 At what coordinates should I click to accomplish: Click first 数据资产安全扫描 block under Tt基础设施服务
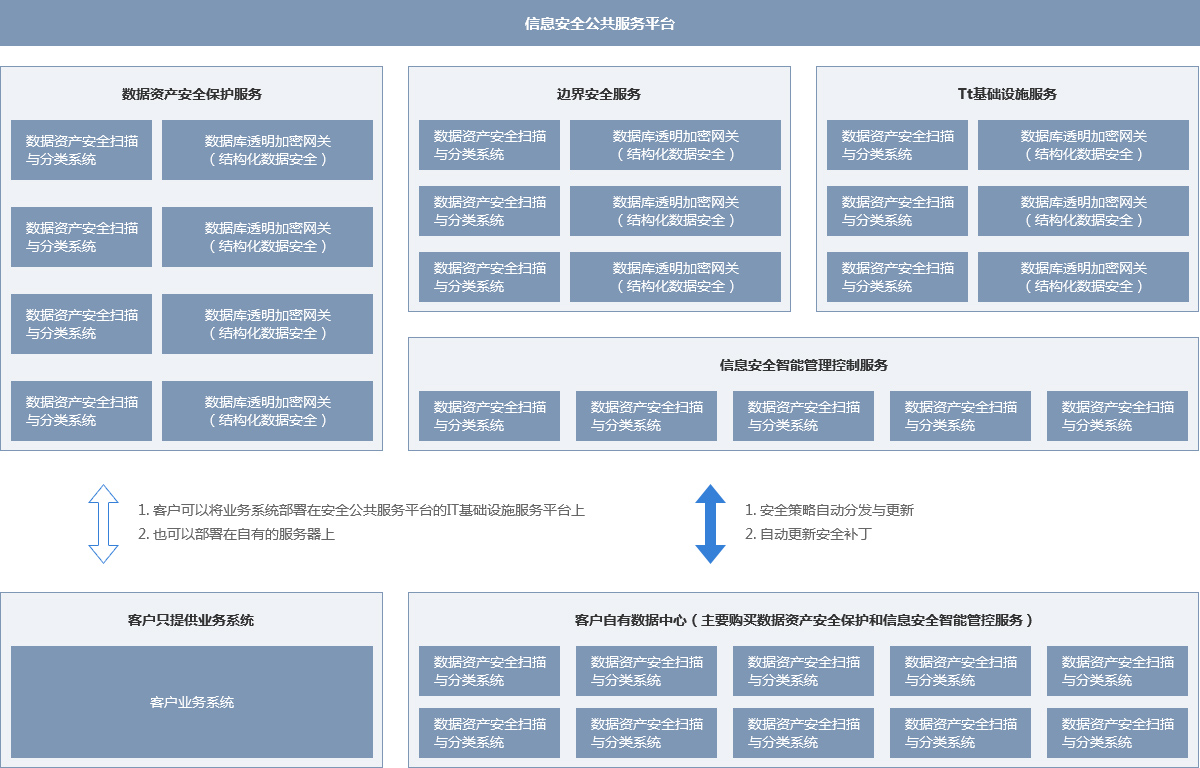[x=897, y=145]
